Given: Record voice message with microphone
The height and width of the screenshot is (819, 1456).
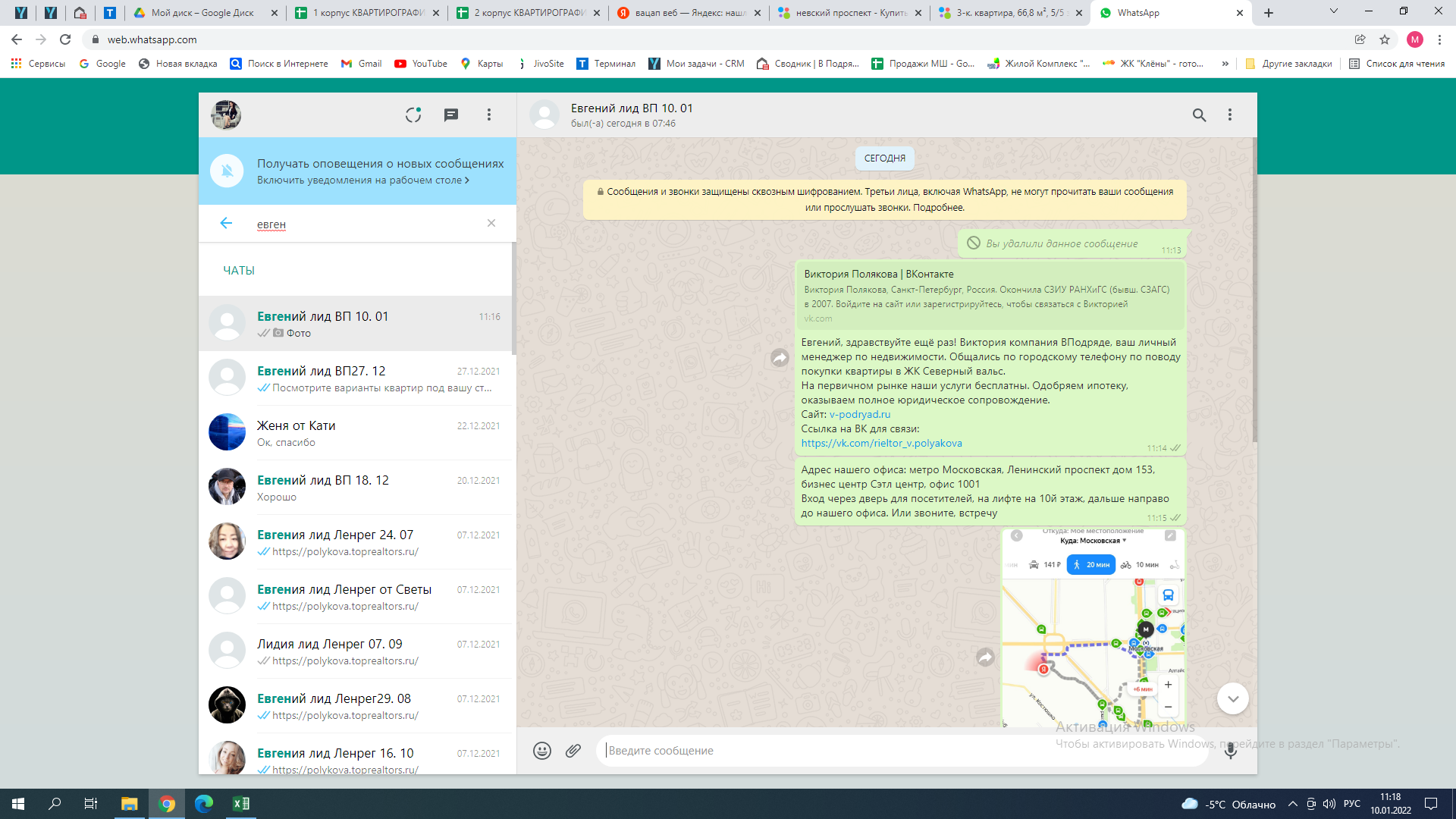Looking at the screenshot, I should (x=1230, y=751).
